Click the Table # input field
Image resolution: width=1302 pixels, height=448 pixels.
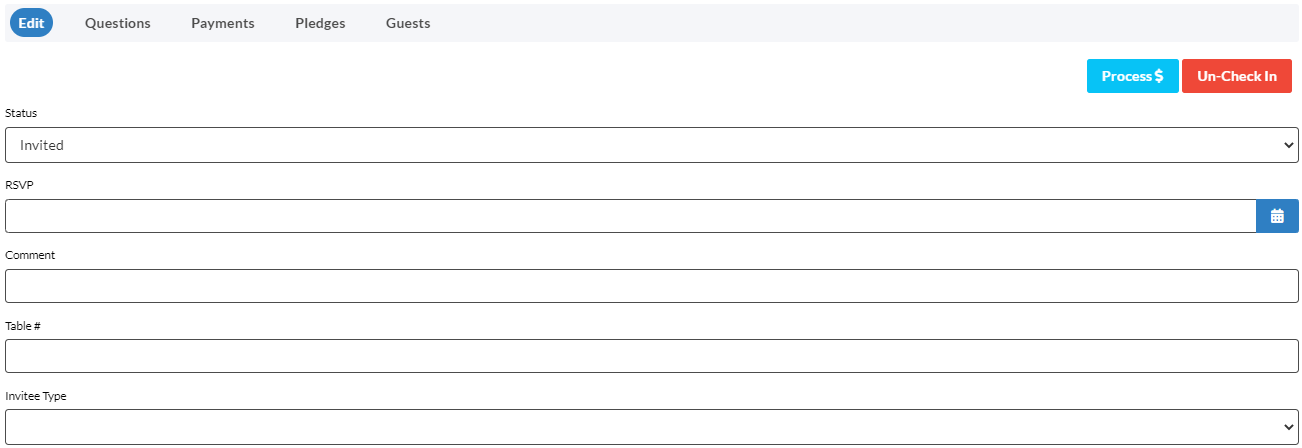(652, 356)
